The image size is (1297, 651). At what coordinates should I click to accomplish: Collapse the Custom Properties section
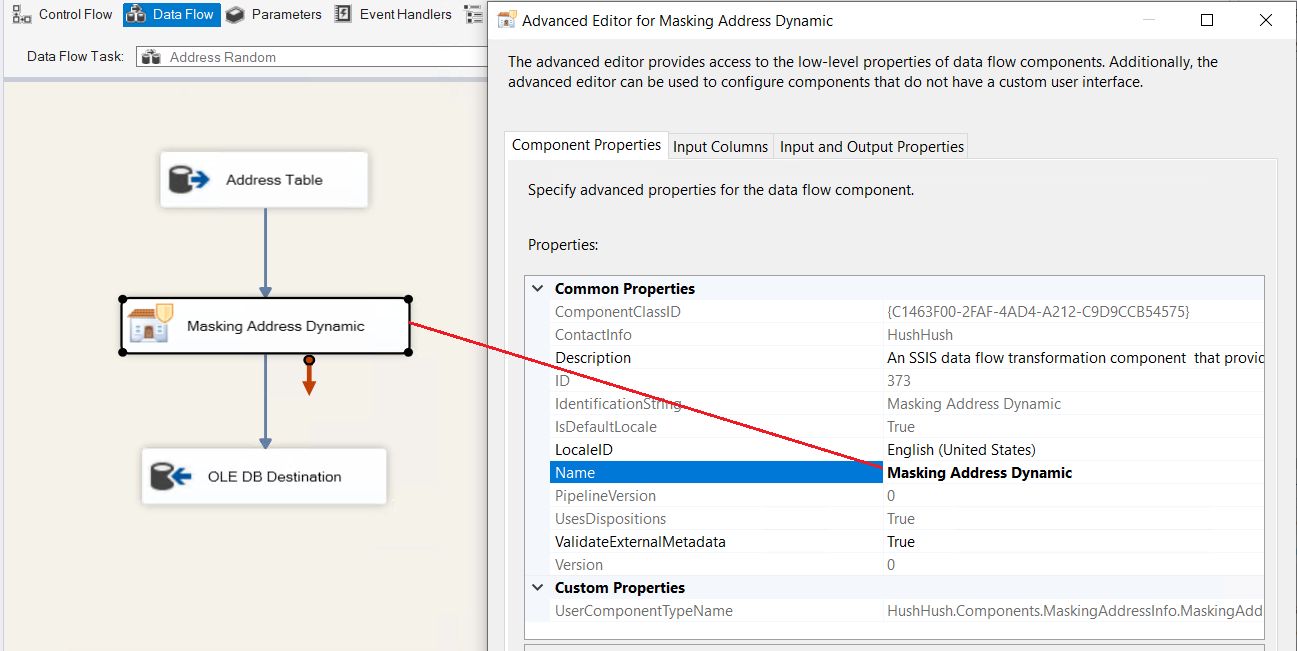[538, 588]
